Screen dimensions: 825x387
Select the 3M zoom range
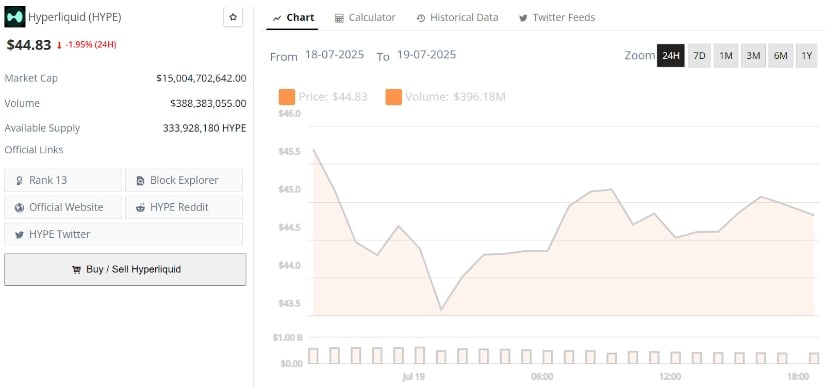point(753,56)
